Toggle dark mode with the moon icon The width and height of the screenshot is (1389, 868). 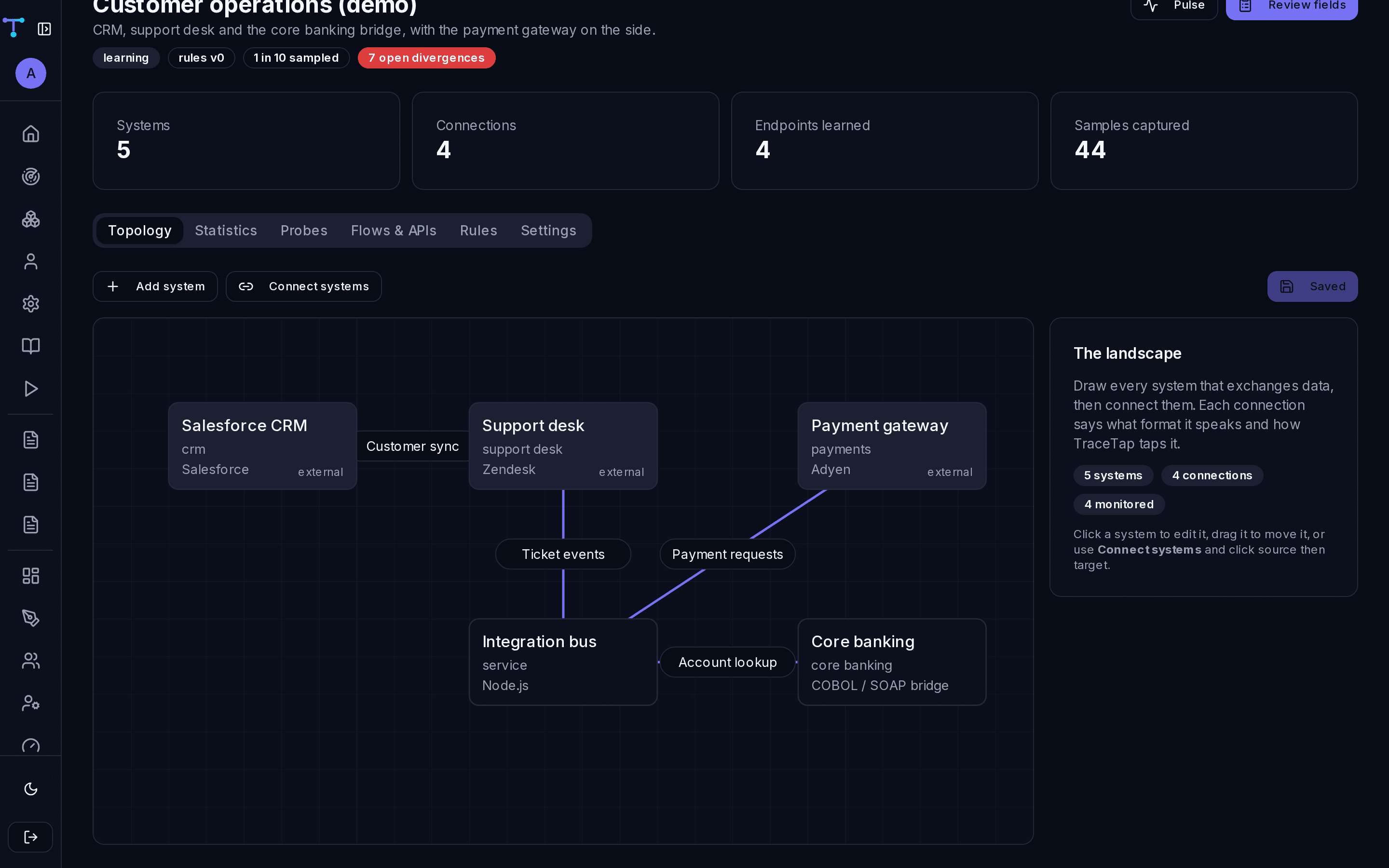[31, 789]
